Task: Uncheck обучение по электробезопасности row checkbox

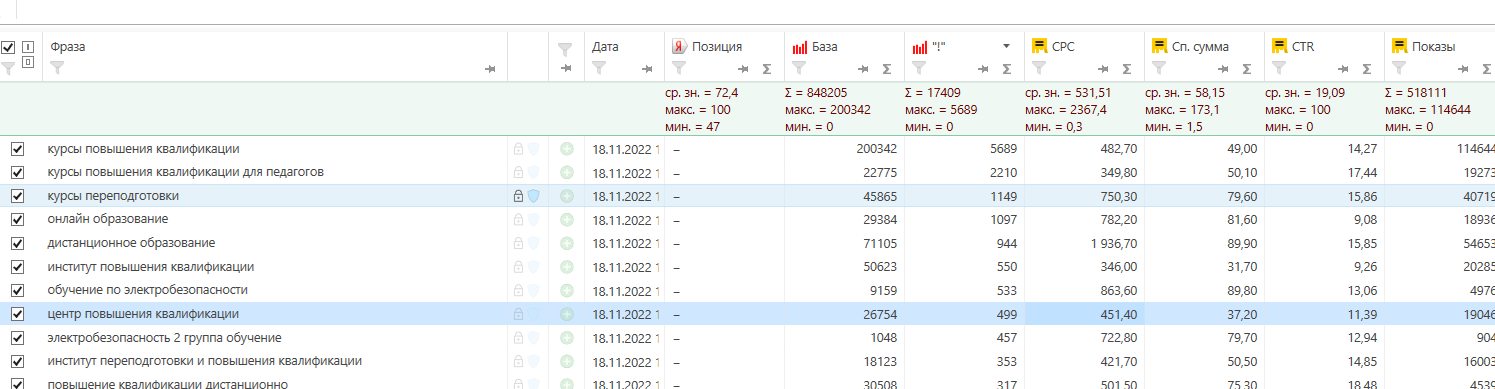Action: pos(17,290)
